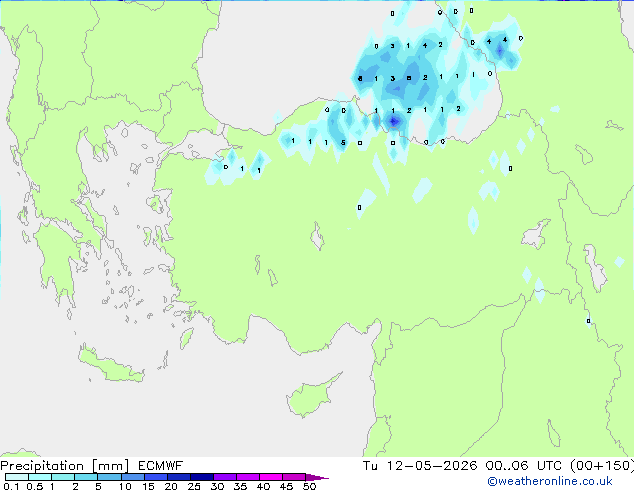The width and height of the screenshot is (634, 490).
Task: Click the '0.5' legend tick label
Action: [34, 486]
